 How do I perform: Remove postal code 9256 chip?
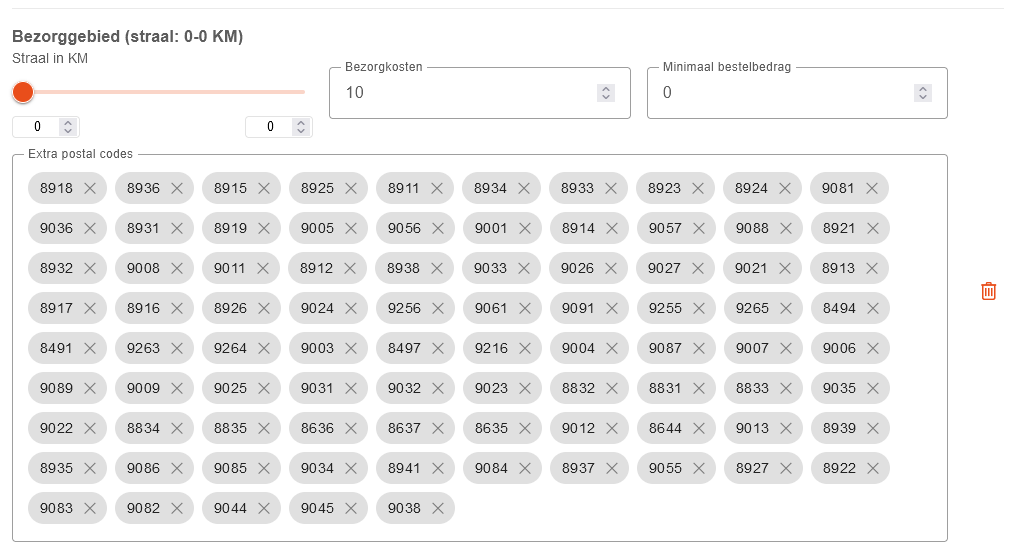click(438, 308)
